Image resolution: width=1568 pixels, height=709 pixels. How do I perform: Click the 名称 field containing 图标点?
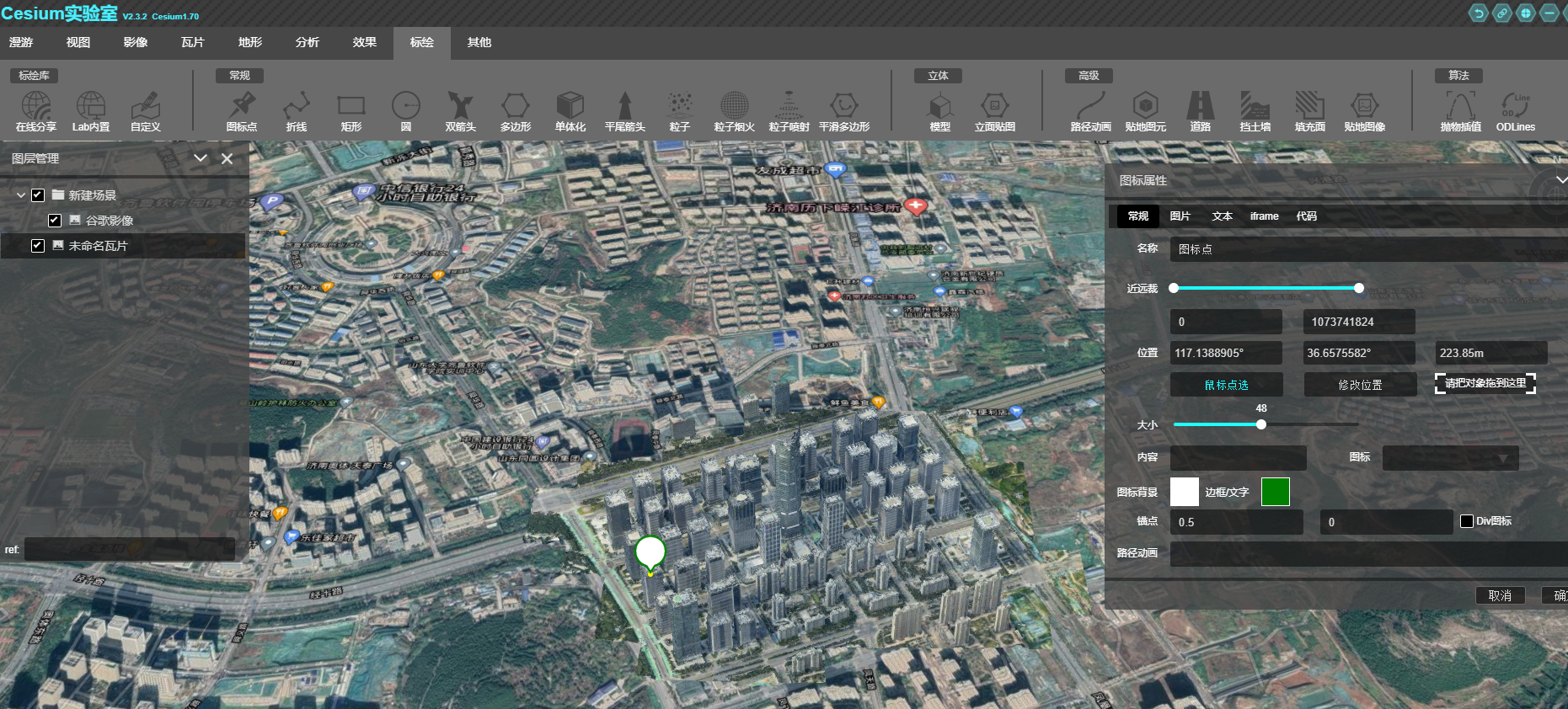tap(1369, 249)
